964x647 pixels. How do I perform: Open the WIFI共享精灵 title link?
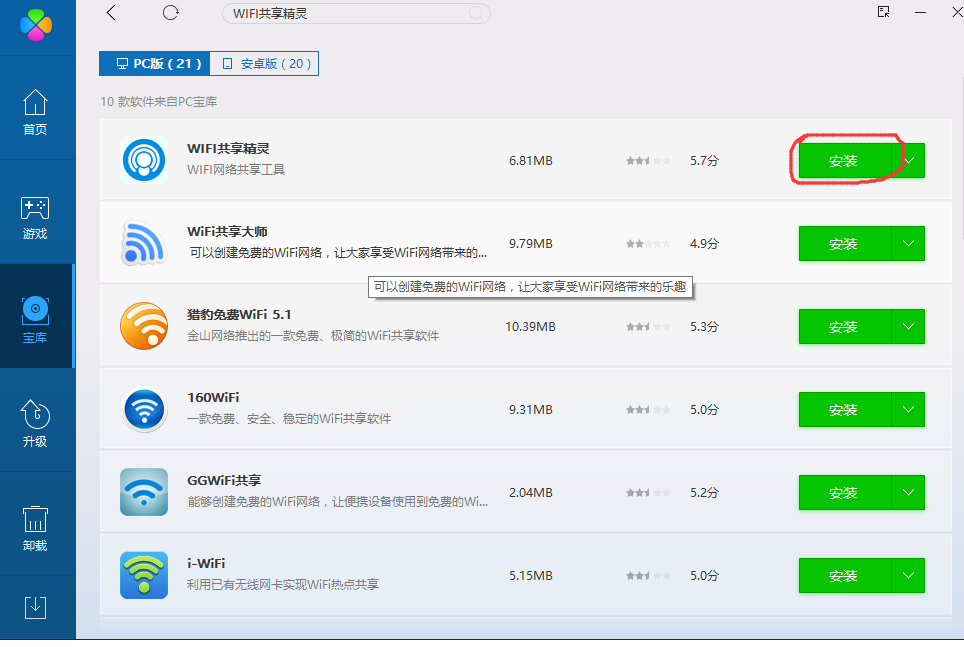tap(228, 149)
